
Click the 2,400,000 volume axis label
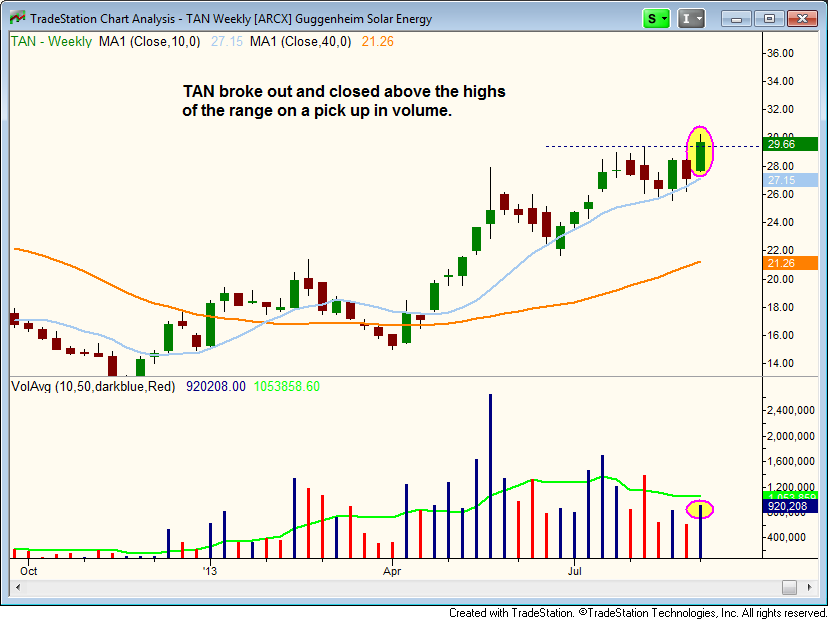tap(791, 410)
